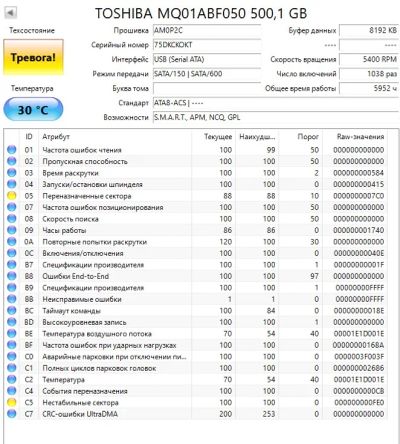Select the blue status icon for attribute 01
The image size is (400, 444).
coord(12,150)
